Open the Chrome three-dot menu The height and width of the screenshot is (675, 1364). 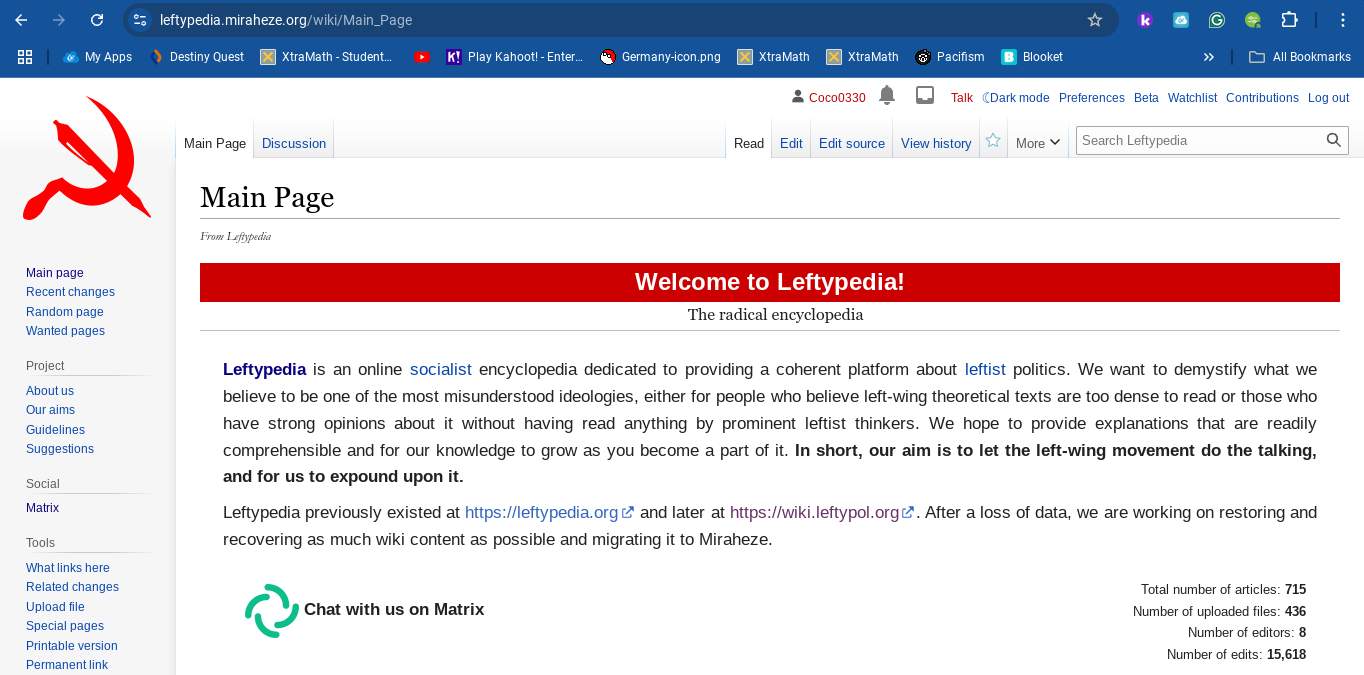coord(1343,20)
